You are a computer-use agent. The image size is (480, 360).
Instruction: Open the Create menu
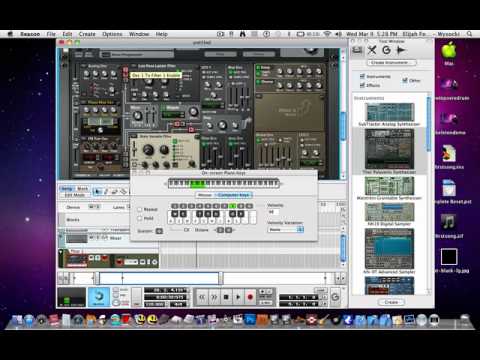tap(87, 34)
